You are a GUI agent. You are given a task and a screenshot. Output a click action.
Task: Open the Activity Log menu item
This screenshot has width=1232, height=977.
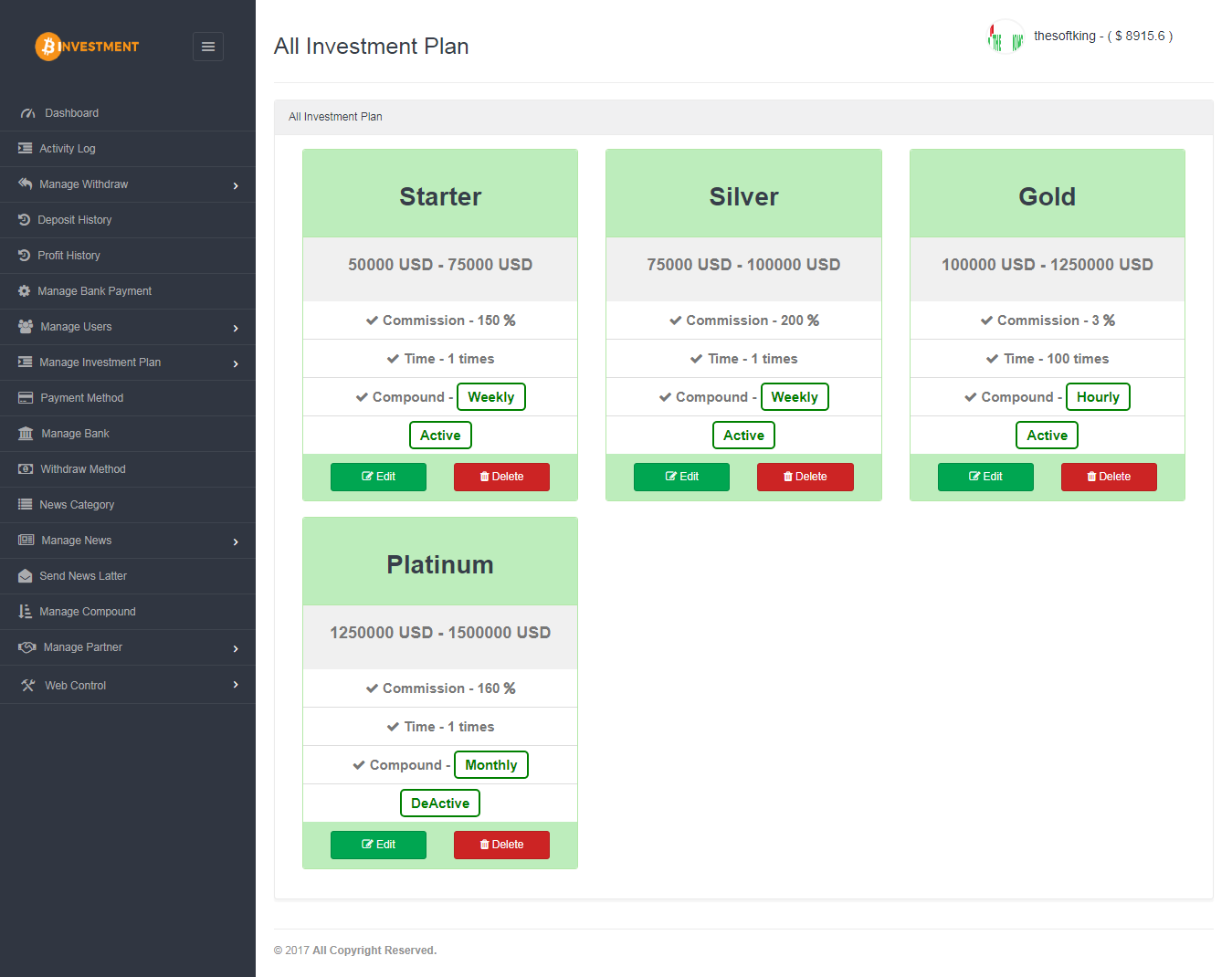pos(68,149)
